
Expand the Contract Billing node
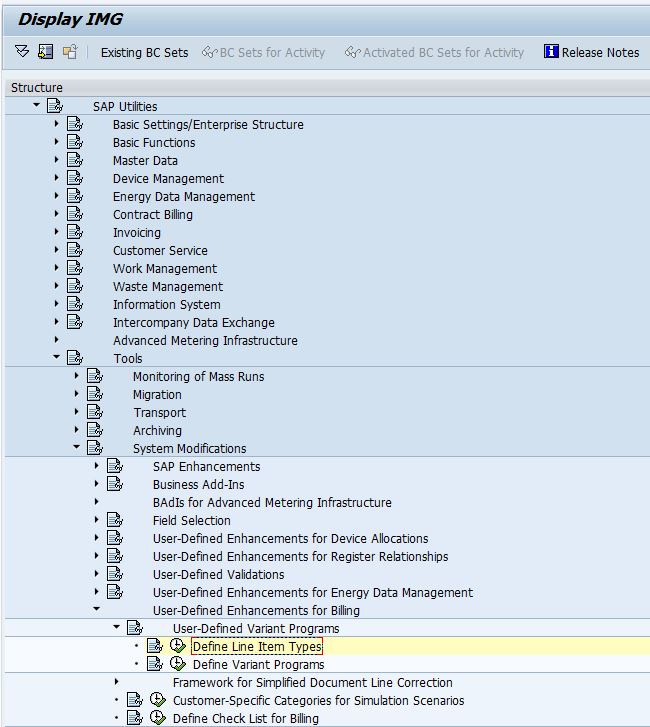tap(56, 214)
